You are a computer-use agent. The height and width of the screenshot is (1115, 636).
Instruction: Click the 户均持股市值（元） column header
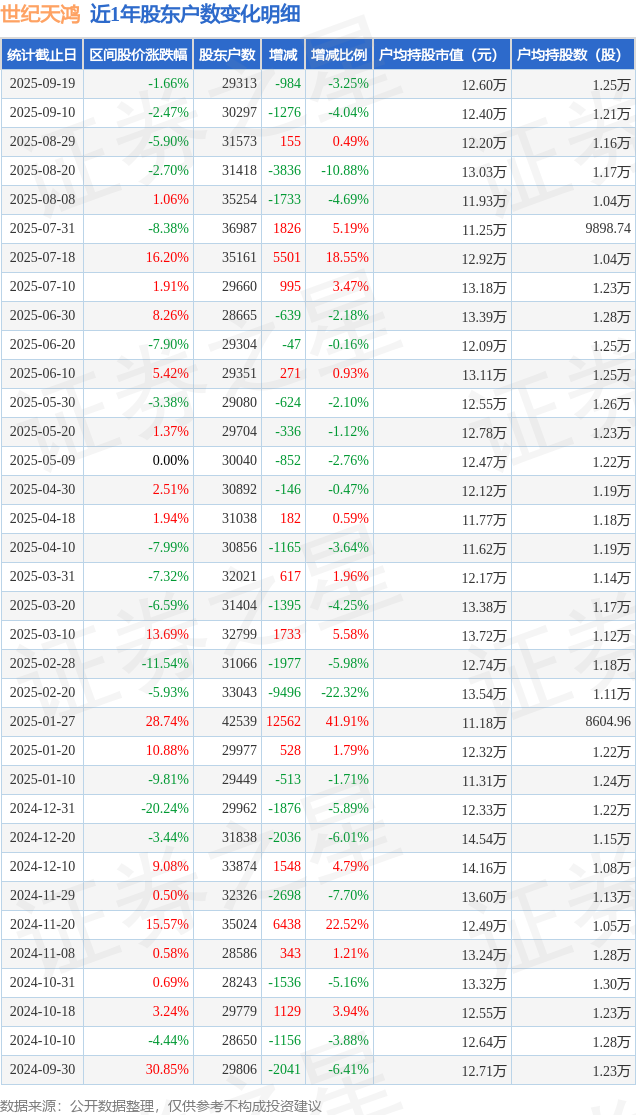coord(441,55)
